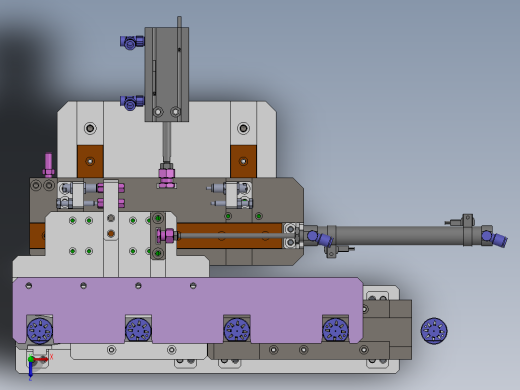Click the red X axis arrow of the triad
Image resolution: width=520 pixels, height=390 pixels.
click(41, 359)
